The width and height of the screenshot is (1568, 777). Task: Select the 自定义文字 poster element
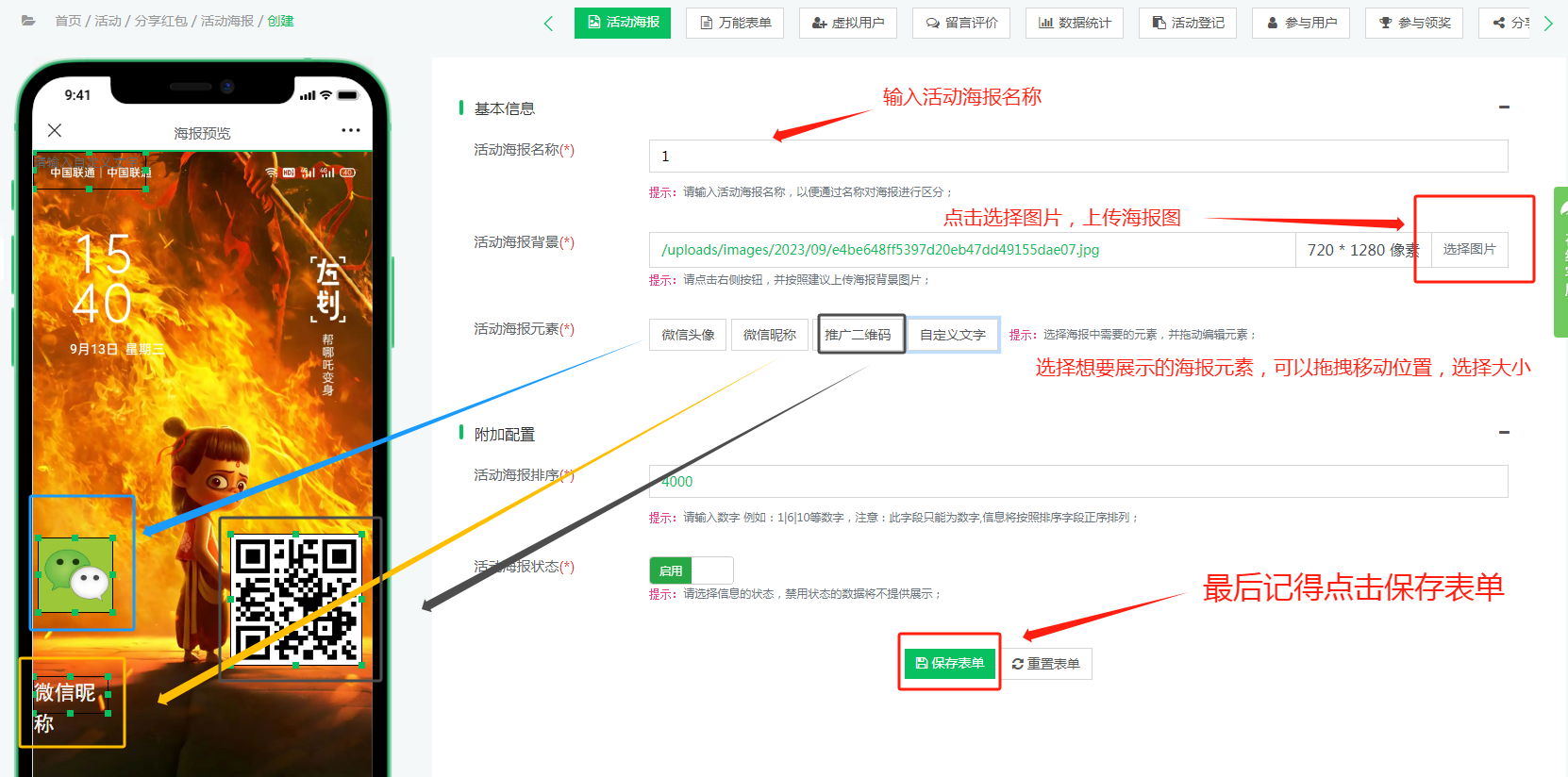[953, 335]
